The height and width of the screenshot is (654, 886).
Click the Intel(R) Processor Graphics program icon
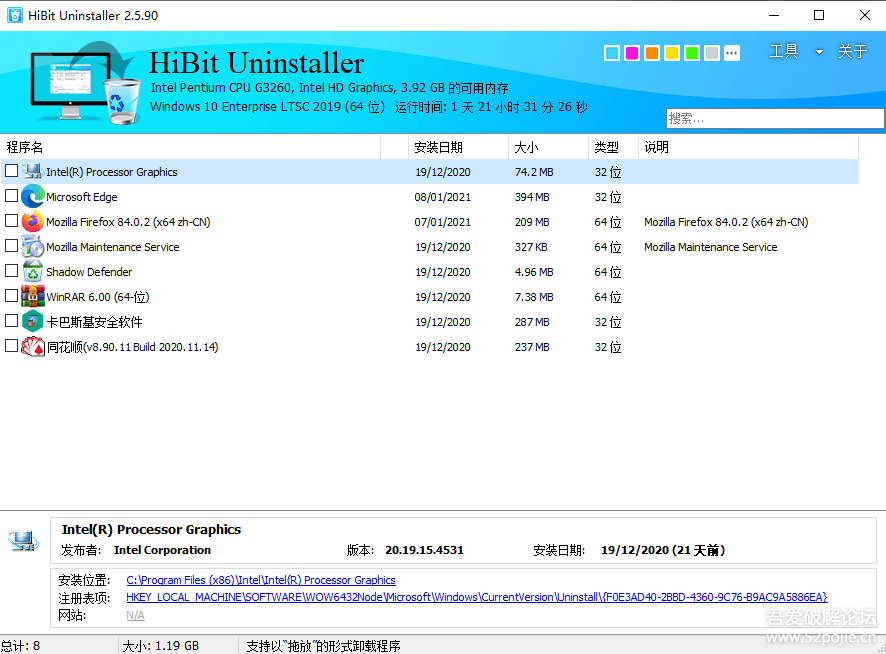pos(33,171)
